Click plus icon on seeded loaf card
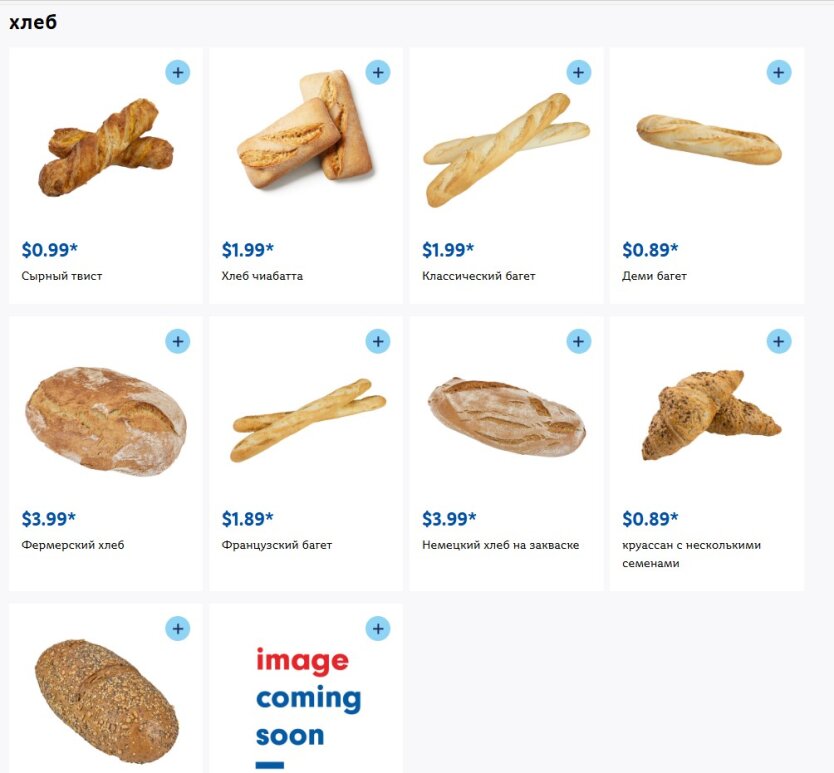The height and width of the screenshot is (773, 834). coord(178,629)
